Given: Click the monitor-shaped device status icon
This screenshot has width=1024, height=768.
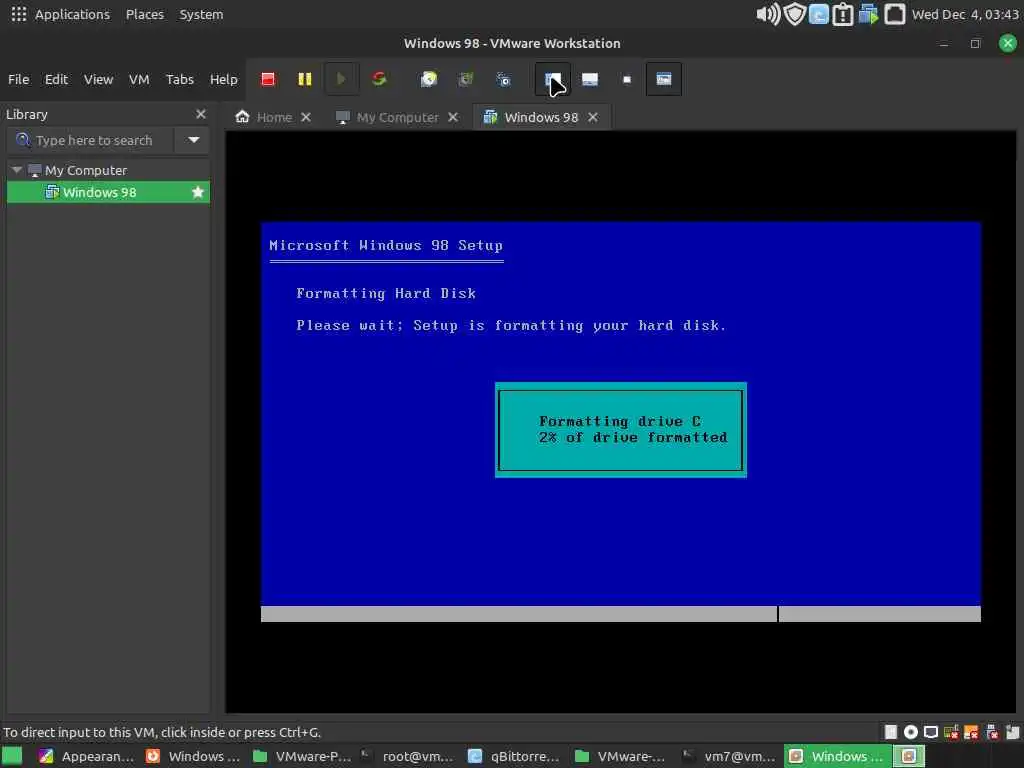Looking at the screenshot, I should tap(931, 732).
